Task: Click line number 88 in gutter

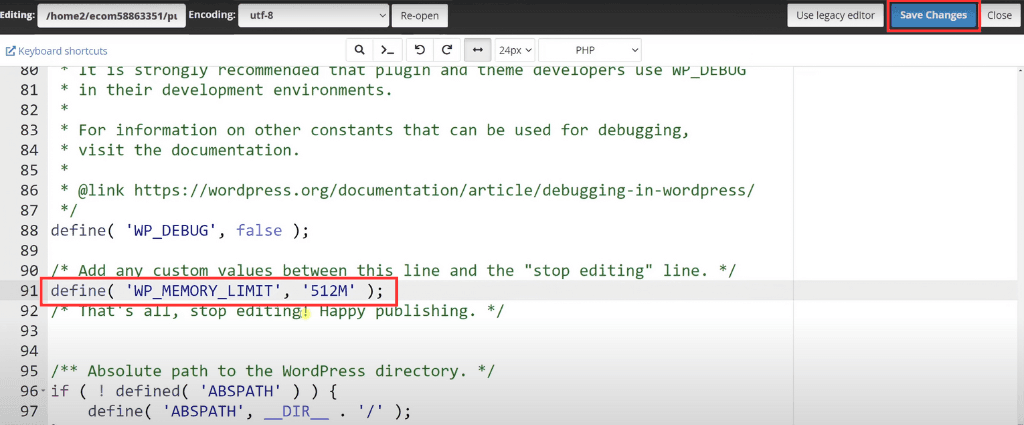Action: coord(30,230)
